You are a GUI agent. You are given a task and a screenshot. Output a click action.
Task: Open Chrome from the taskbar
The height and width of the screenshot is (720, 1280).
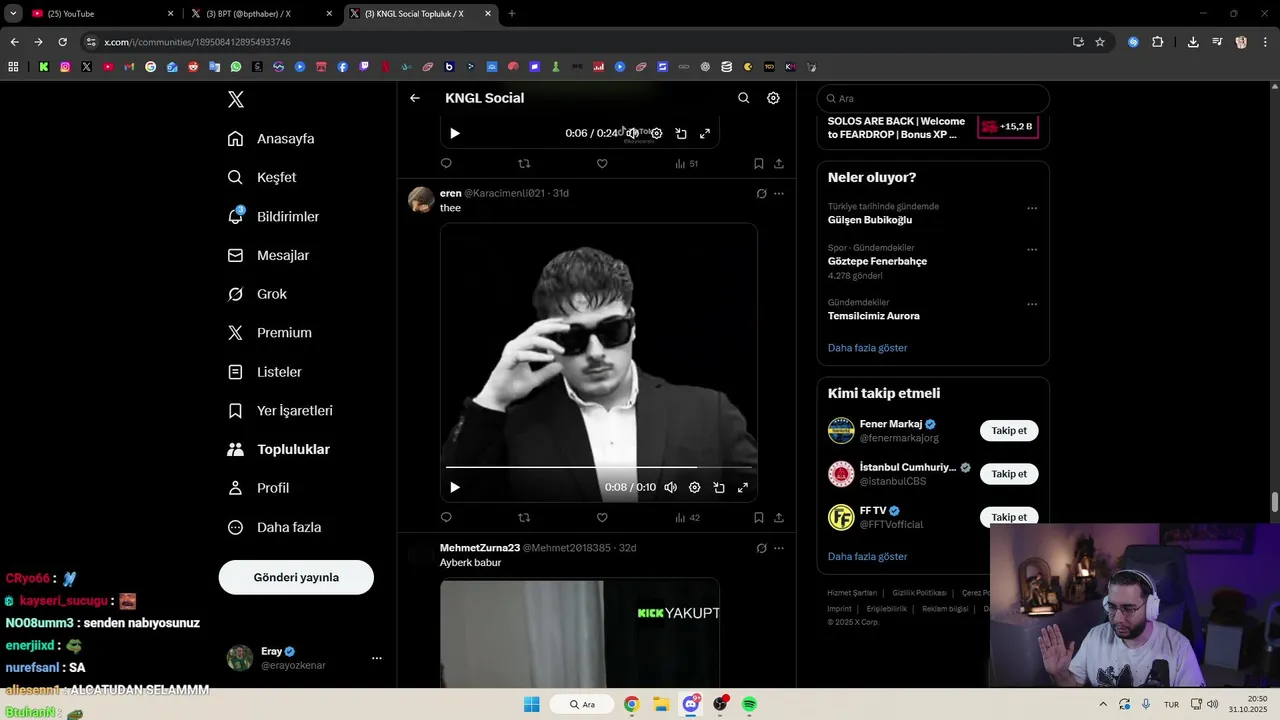(x=632, y=704)
